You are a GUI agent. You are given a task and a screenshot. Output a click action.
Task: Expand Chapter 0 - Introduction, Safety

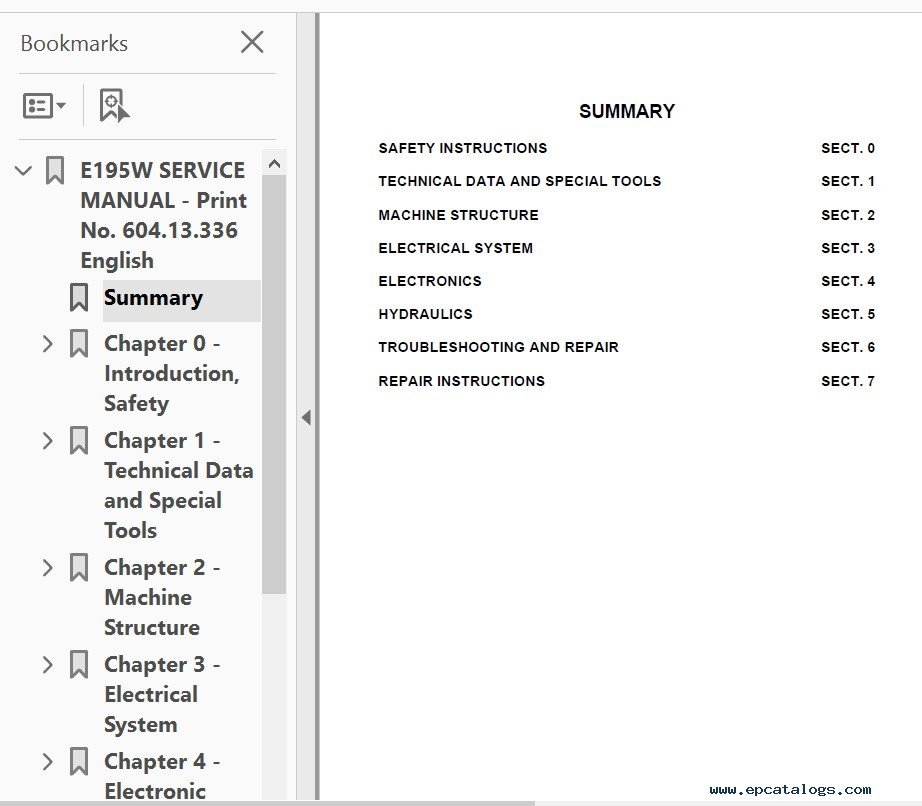click(x=48, y=344)
